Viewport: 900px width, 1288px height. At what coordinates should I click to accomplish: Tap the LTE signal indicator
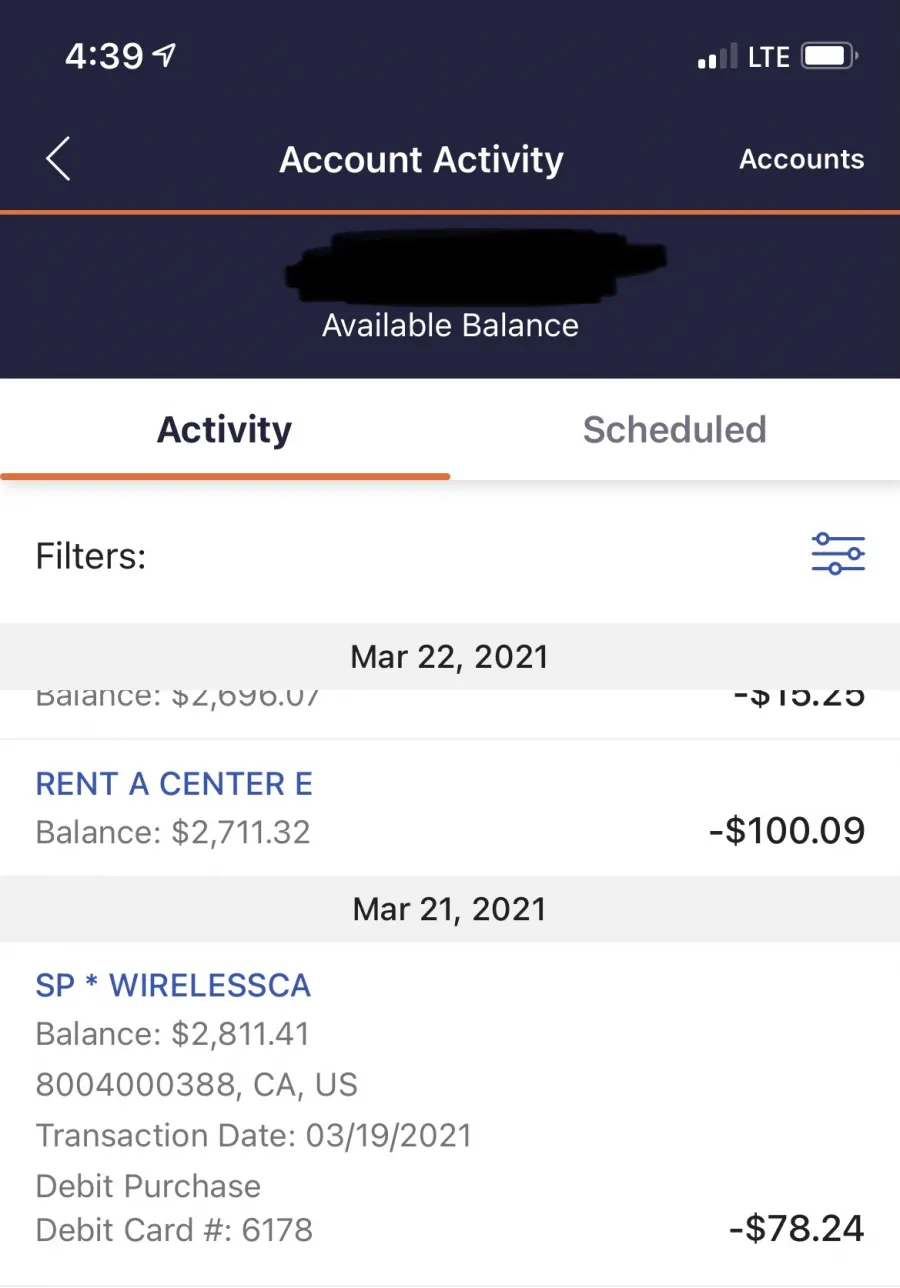[769, 57]
